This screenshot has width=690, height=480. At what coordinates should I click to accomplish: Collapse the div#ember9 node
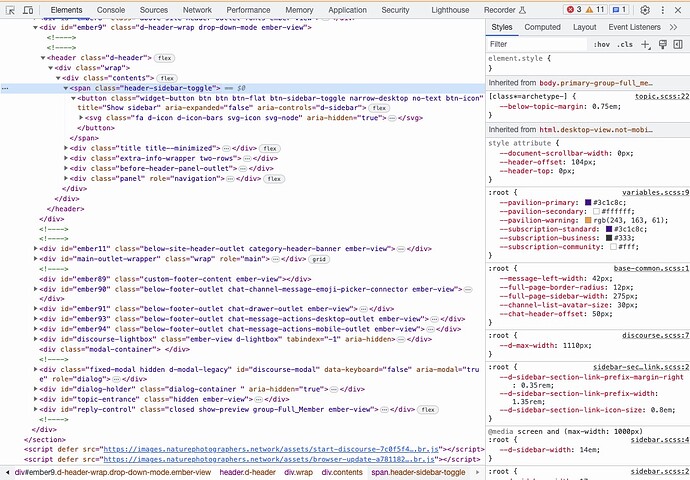(x=36, y=28)
